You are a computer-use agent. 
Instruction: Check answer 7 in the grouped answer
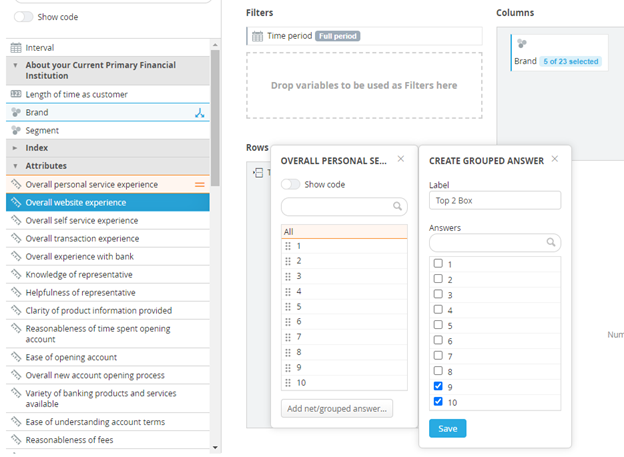(438, 355)
